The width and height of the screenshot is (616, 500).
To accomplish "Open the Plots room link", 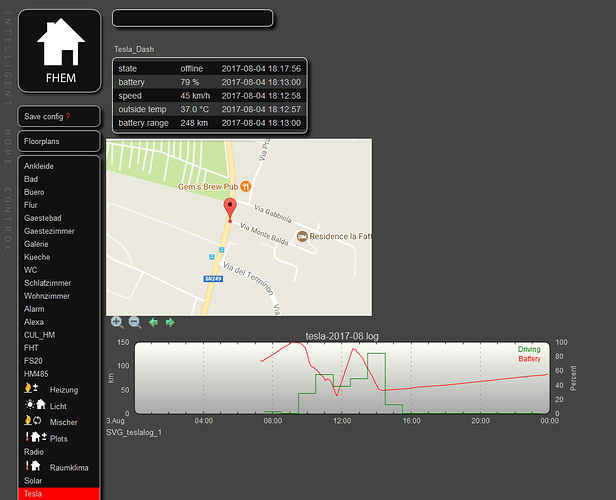I will [x=59, y=439].
